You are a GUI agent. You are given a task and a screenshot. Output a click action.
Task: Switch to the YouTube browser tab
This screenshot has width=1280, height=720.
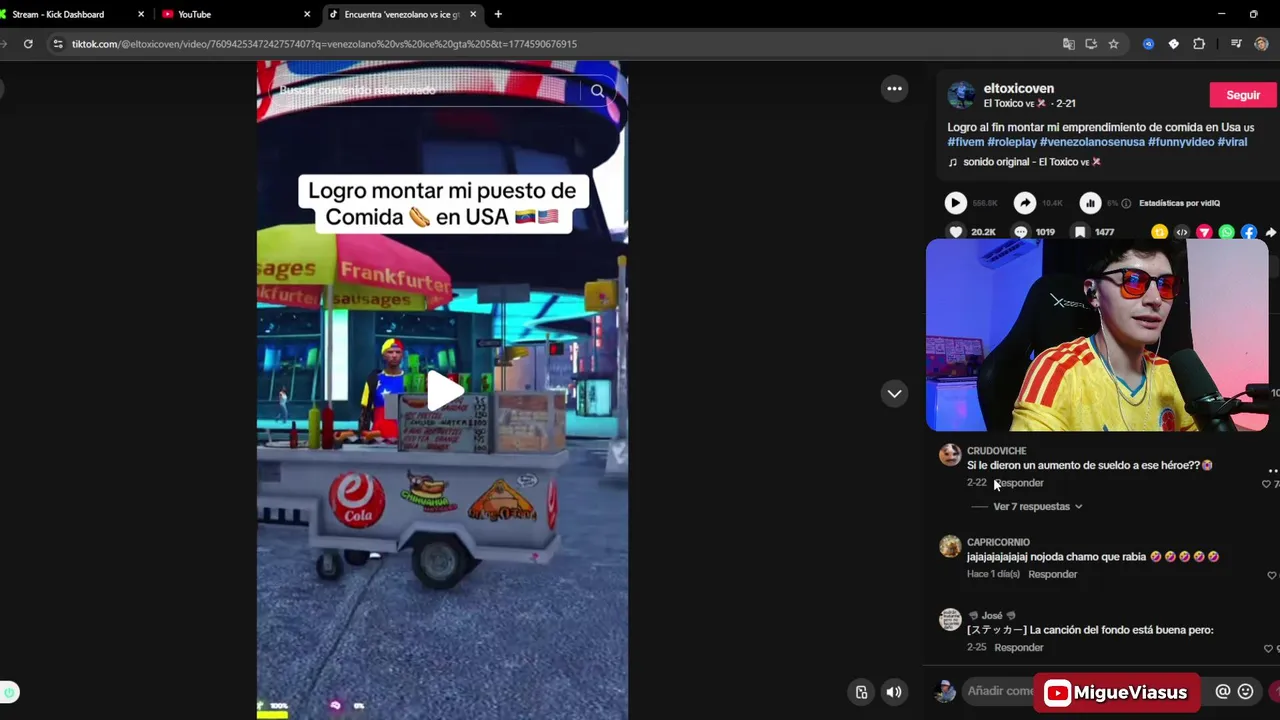[x=235, y=14]
